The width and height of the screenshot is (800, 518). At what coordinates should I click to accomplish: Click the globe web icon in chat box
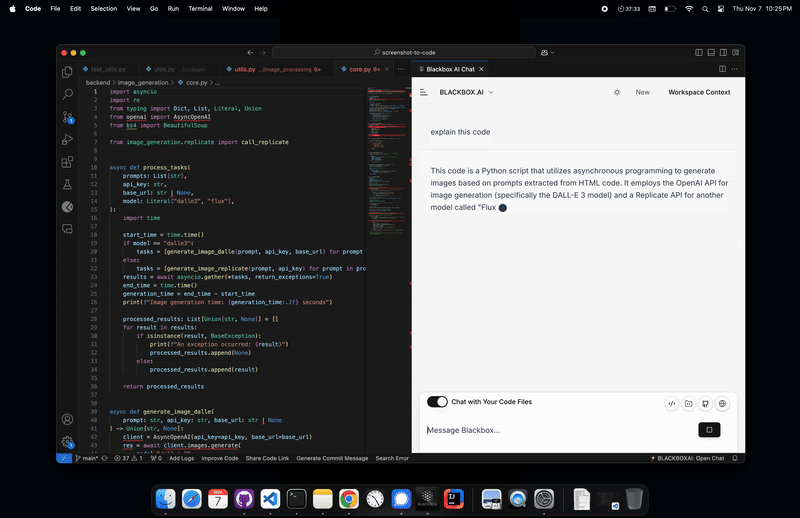click(x=722, y=404)
